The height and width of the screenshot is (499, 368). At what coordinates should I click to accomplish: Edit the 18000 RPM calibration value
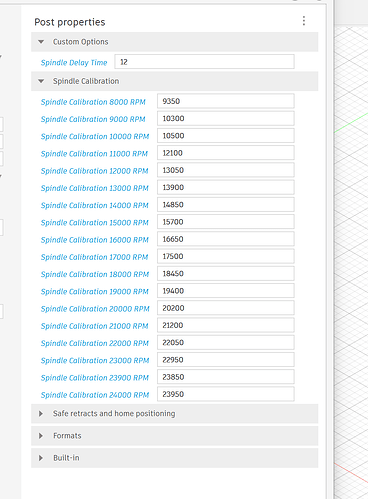pyautogui.click(x=226, y=274)
